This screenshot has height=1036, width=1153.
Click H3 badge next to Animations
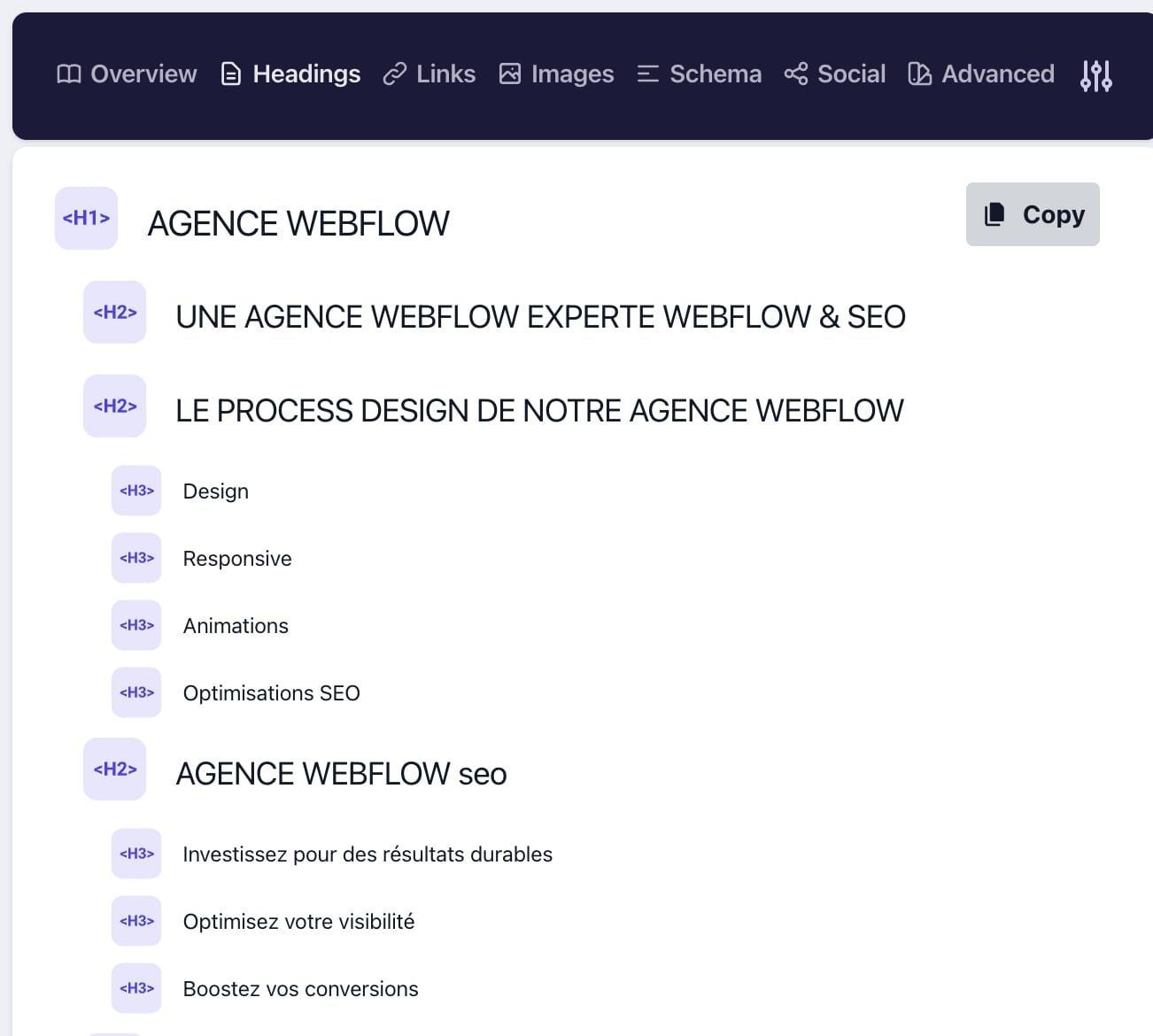pyautogui.click(x=136, y=625)
